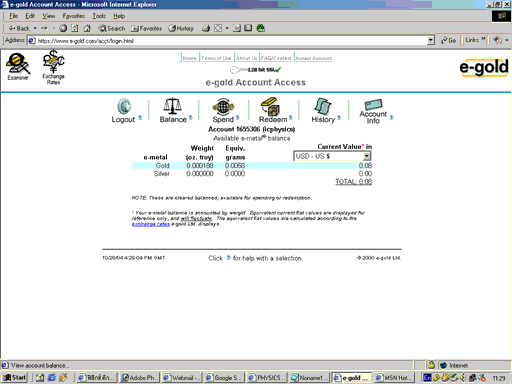Select the Spend globe icon
Image resolution: width=512 pixels, height=384 pixels.
[x=223, y=106]
